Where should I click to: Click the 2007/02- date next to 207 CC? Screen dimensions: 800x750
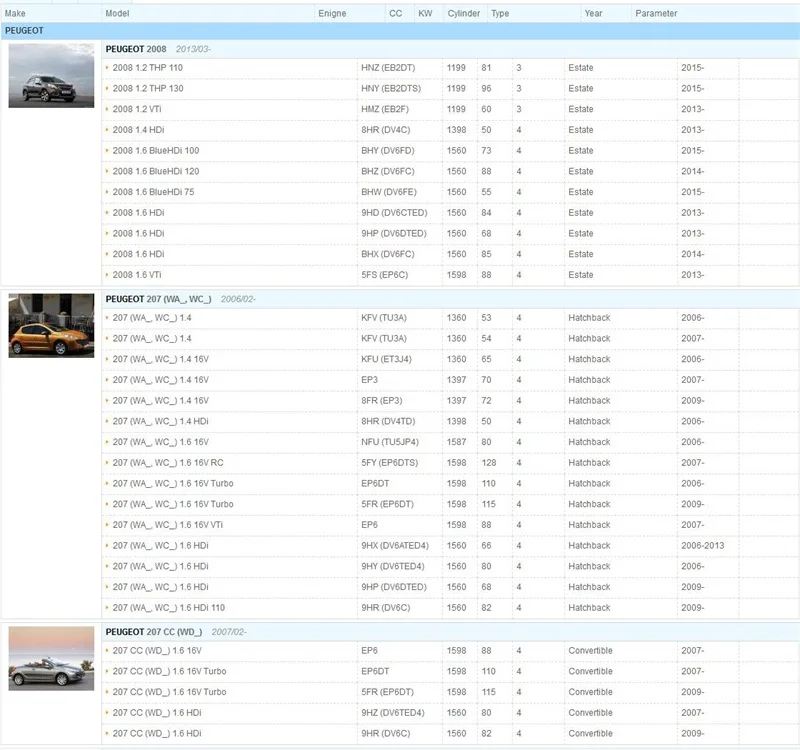coord(229,632)
